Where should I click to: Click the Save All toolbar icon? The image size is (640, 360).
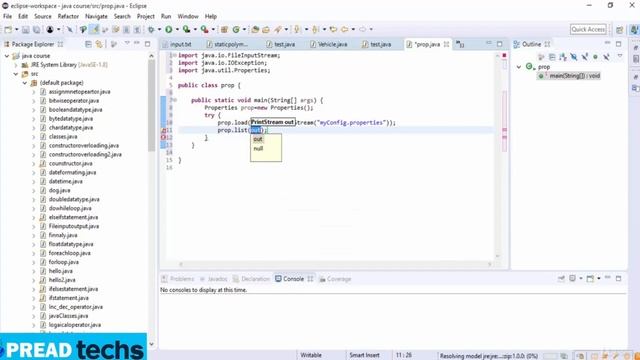[36, 29]
